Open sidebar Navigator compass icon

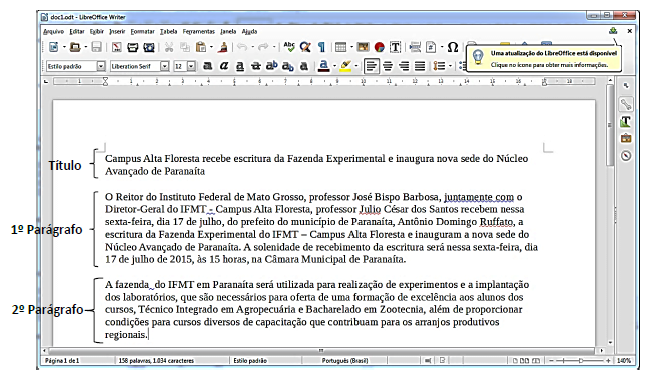click(626, 156)
